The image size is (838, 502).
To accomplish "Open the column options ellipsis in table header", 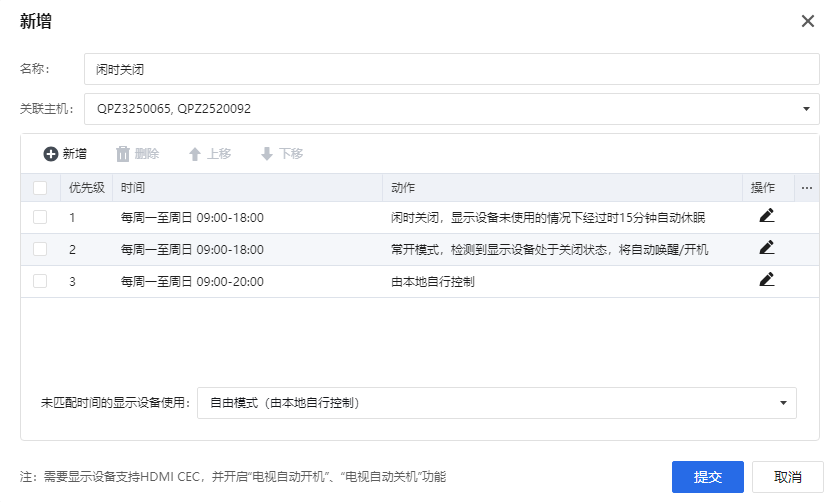I will 807,188.
